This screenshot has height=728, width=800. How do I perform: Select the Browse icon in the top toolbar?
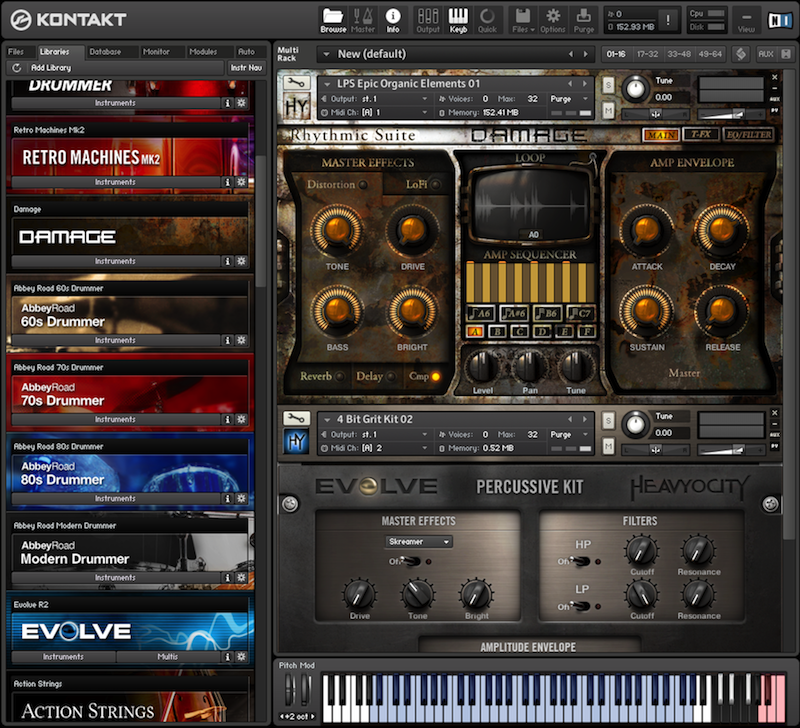pyautogui.click(x=332, y=18)
